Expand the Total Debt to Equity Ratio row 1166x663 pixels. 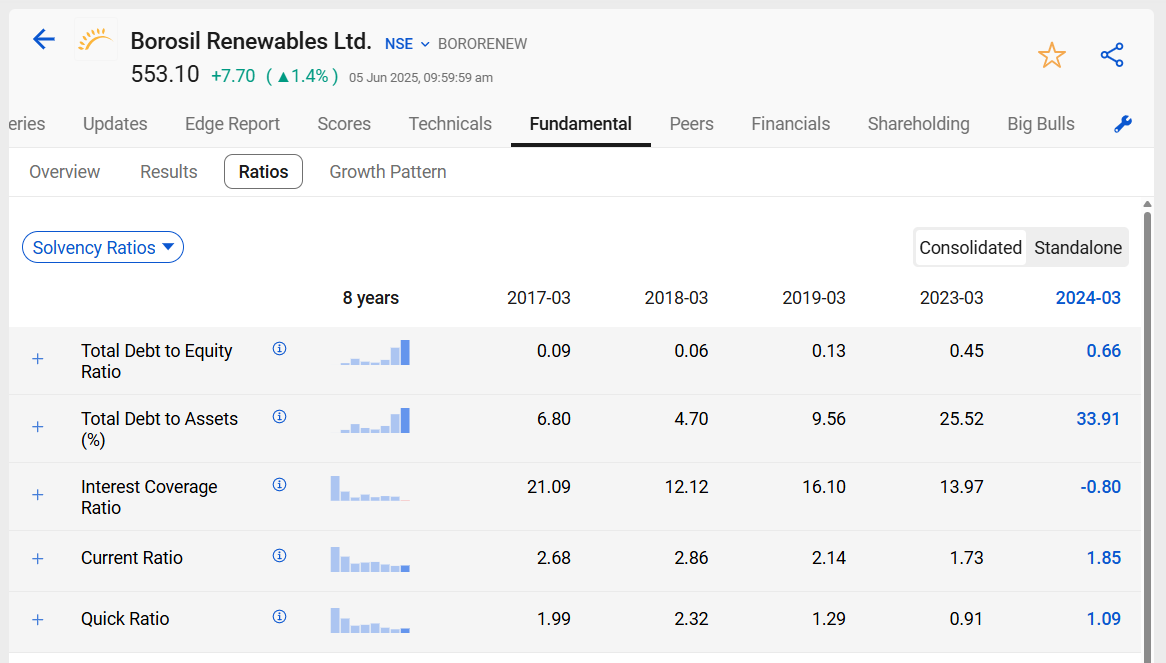pyautogui.click(x=38, y=359)
